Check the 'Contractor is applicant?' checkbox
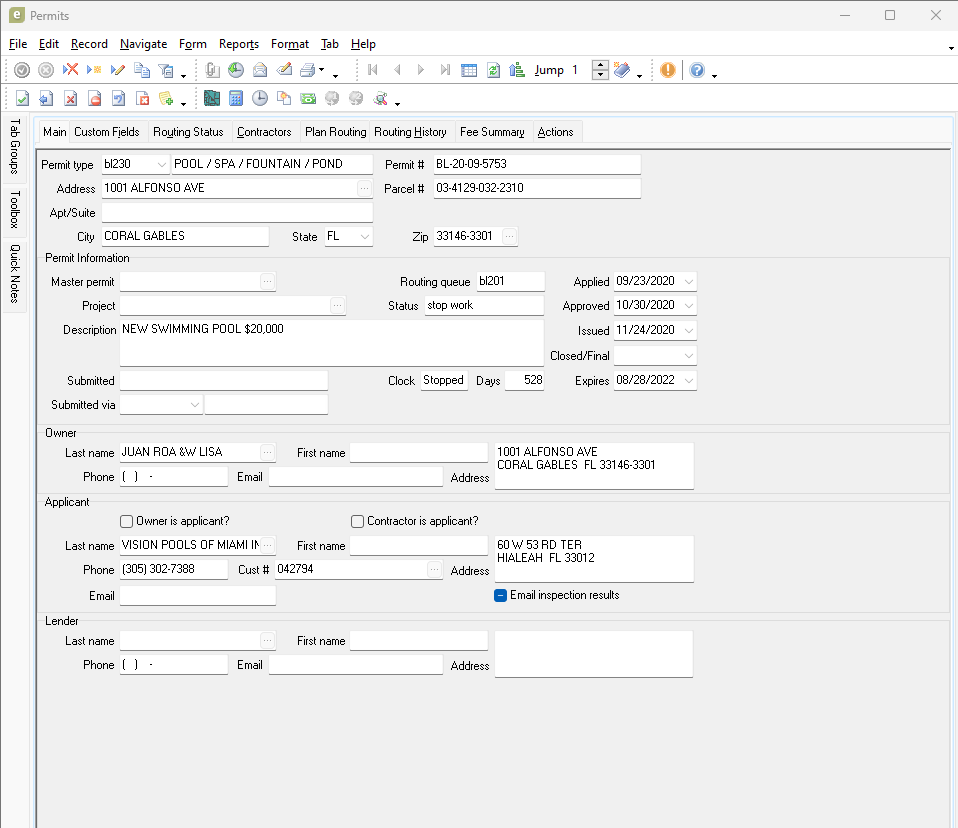The height and width of the screenshot is (828, 958). [357, 521]
